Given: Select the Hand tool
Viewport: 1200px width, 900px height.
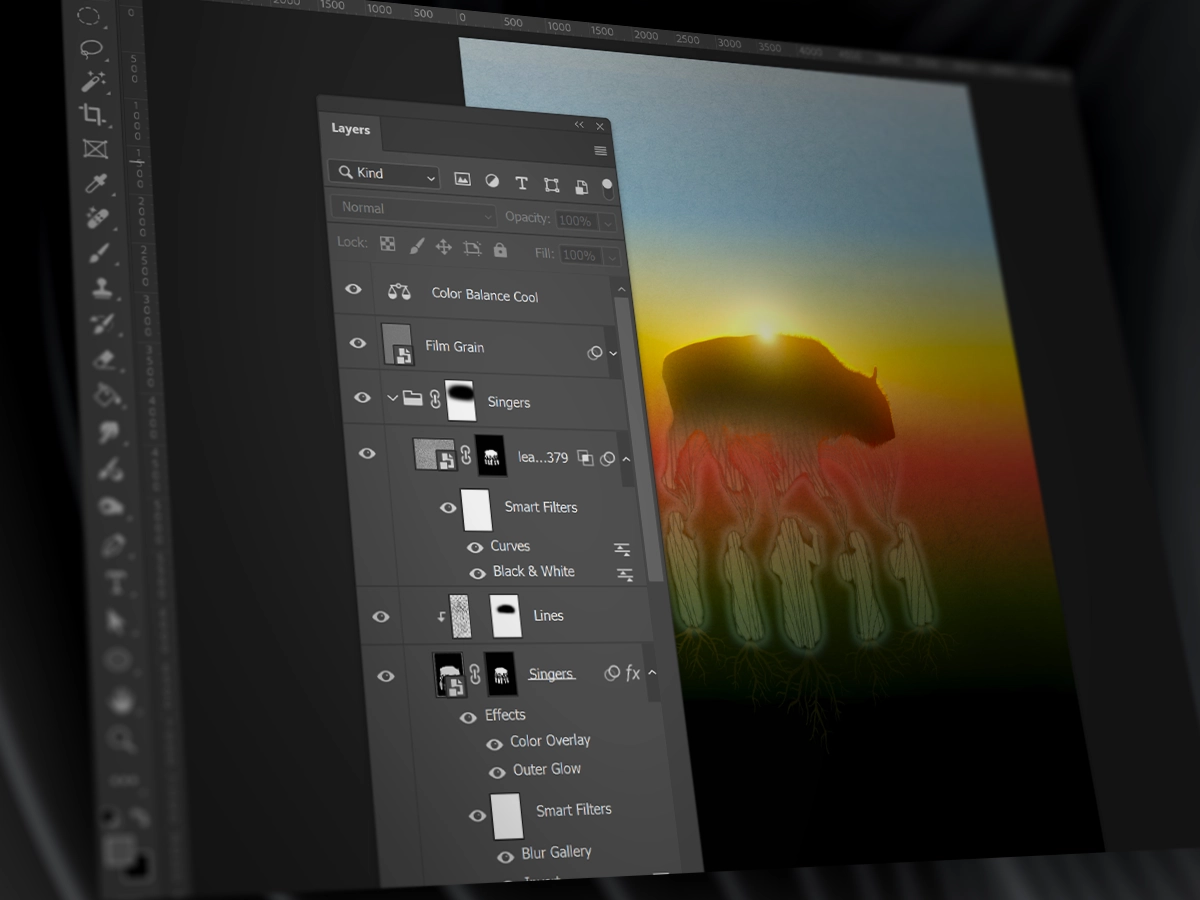Looking at the screenshot, I should pos(121,700).
